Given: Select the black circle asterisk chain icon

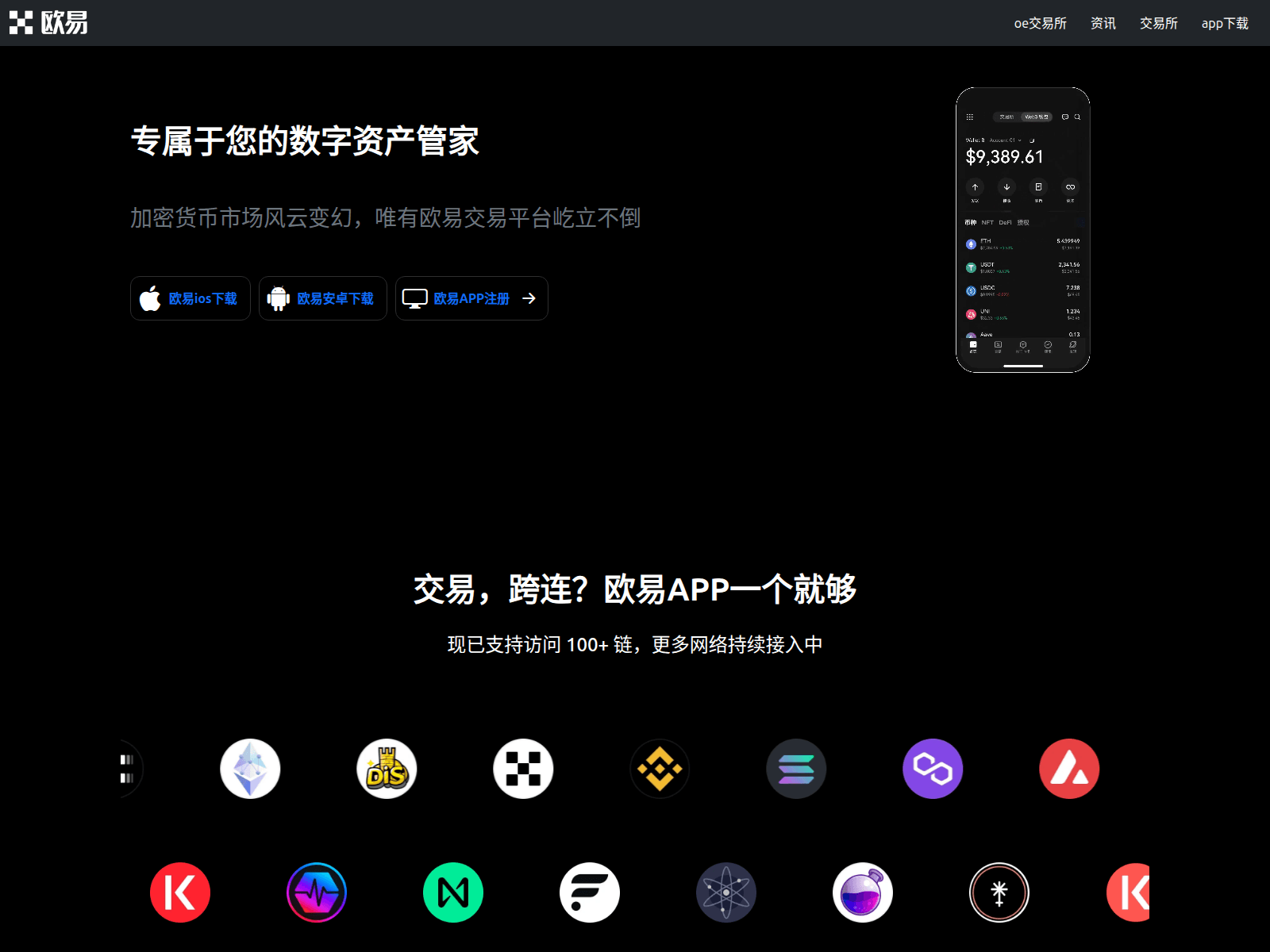Looking at the screenshot, I should pos(999,892).
